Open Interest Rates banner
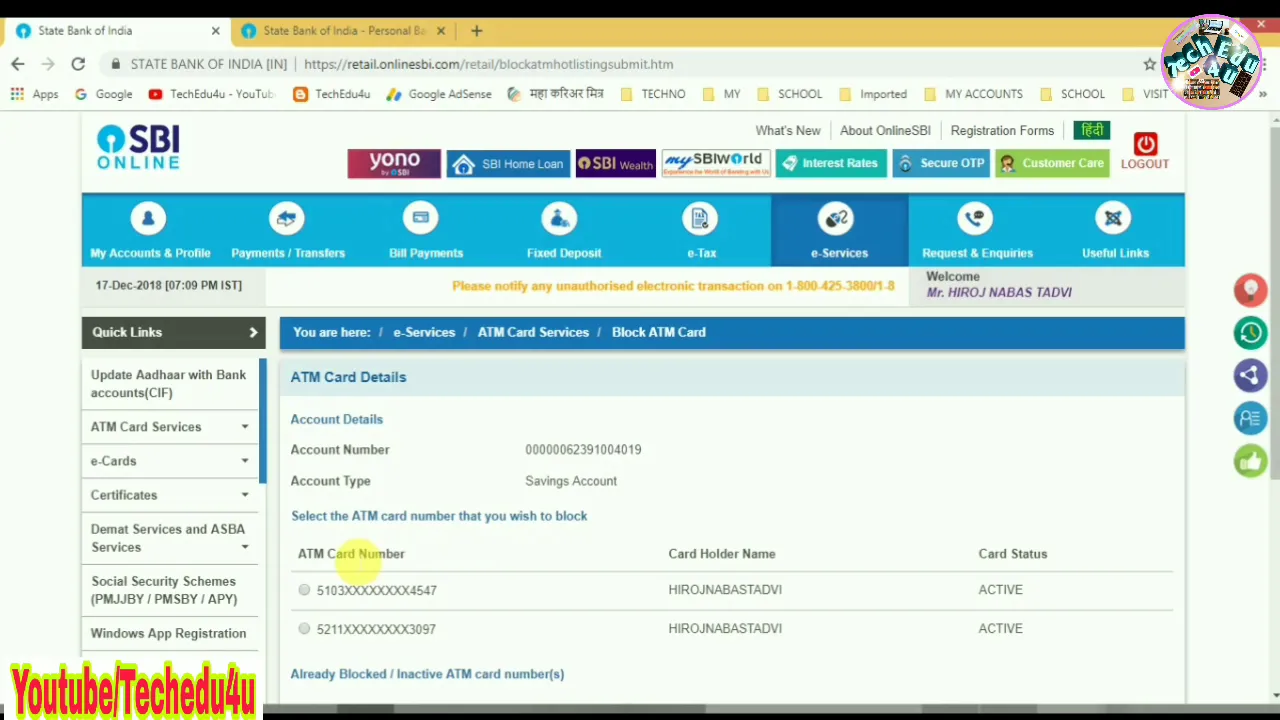The width and height of the screenshot is (1280, 720). point(831,164)
